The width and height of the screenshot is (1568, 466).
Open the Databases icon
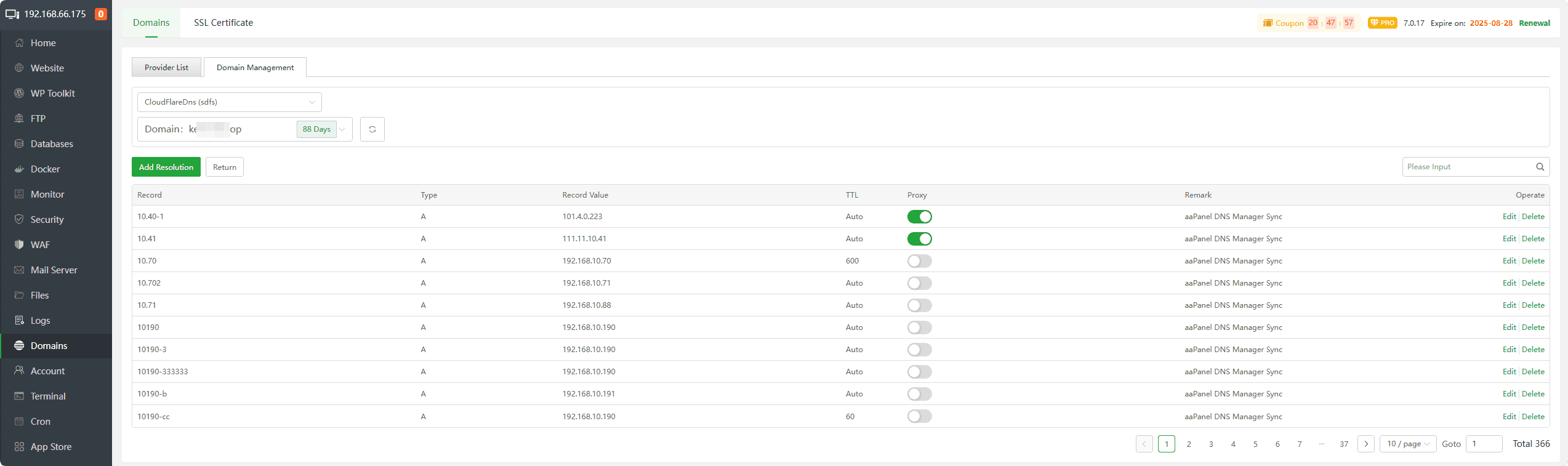pyautogui.click(x=19, y=143)
